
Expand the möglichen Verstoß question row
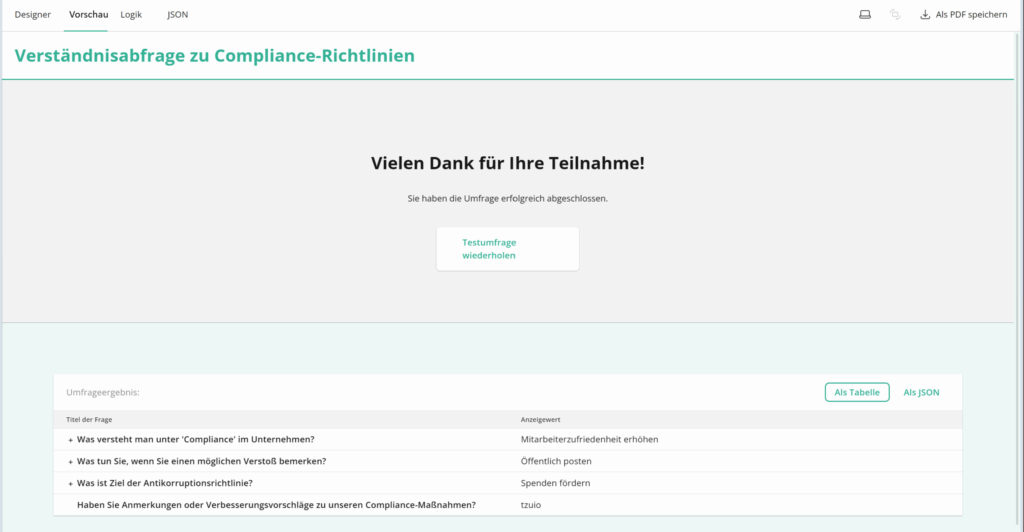coord(70,462)
